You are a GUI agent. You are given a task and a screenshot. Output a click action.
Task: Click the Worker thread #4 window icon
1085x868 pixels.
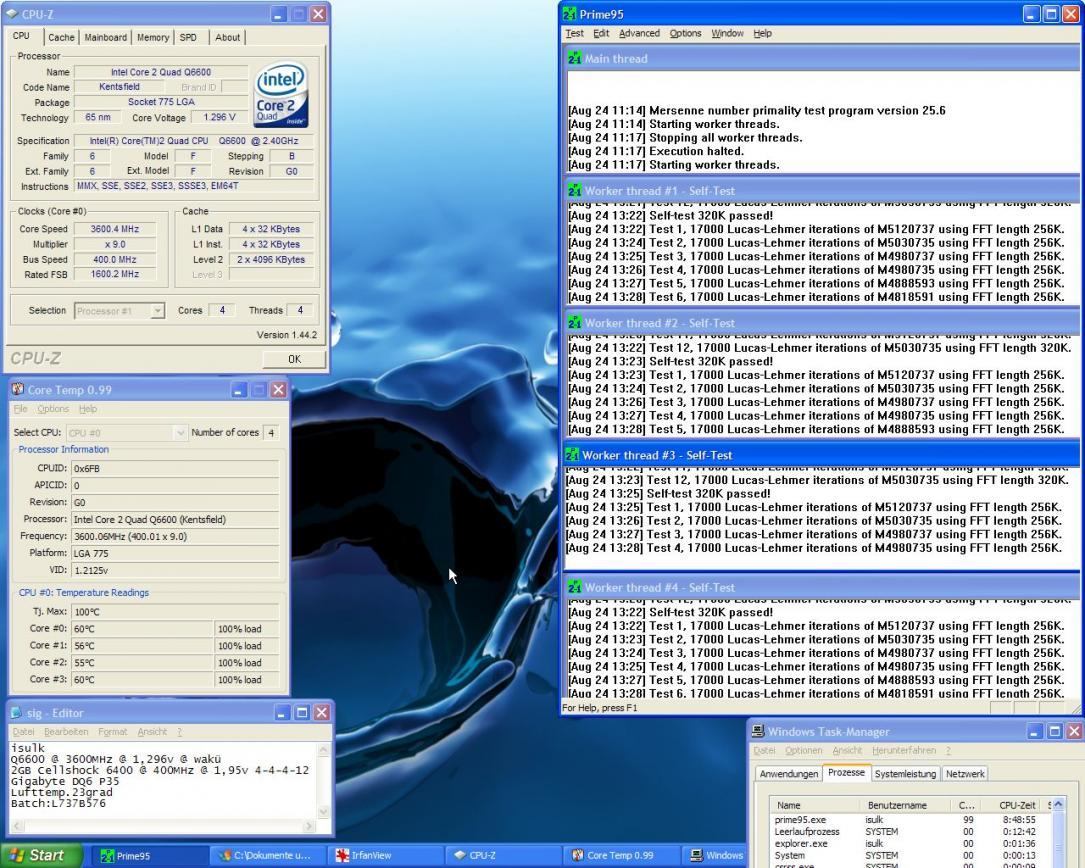574,587
